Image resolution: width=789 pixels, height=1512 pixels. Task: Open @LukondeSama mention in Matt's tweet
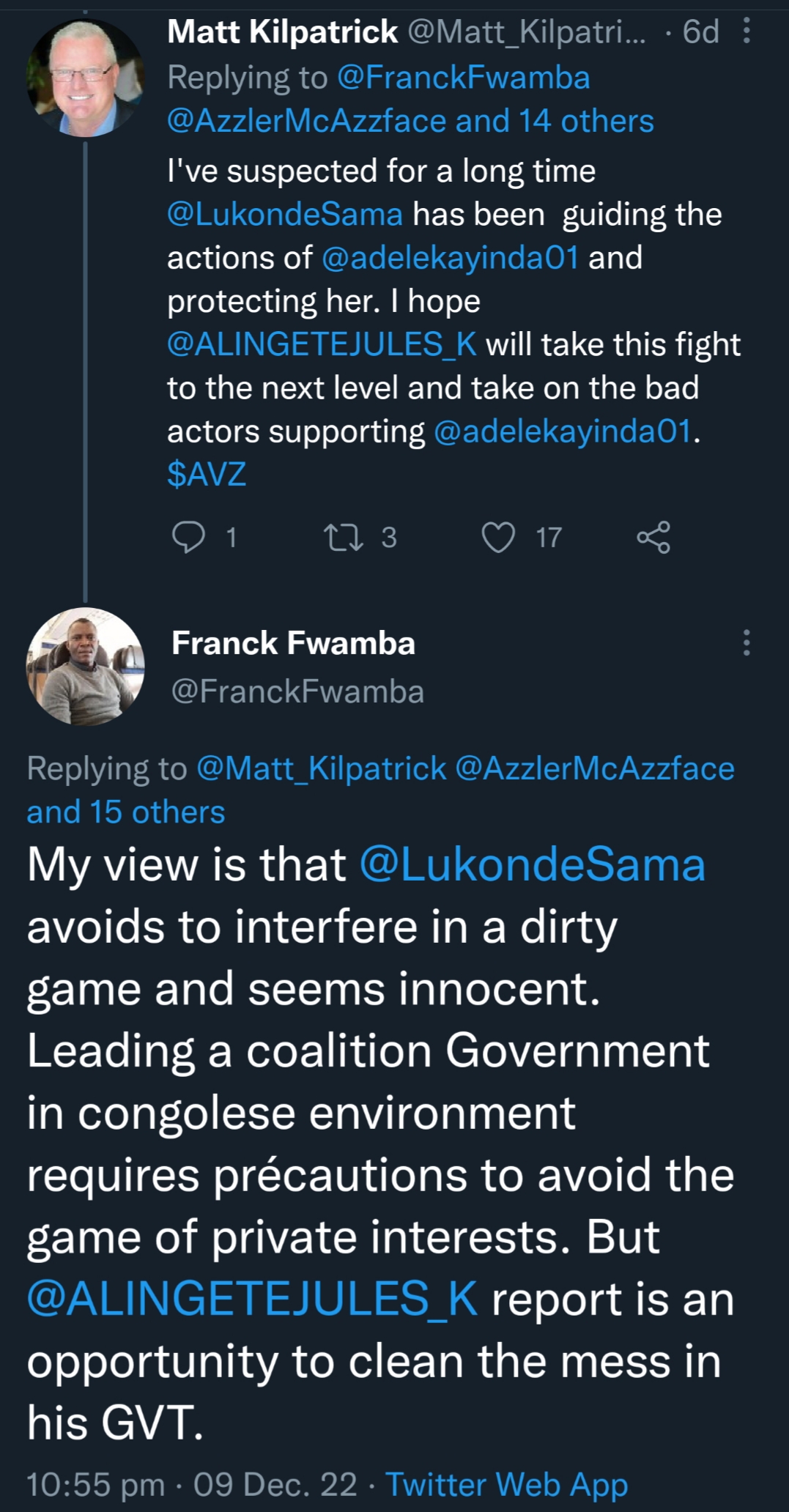point(285,215)
